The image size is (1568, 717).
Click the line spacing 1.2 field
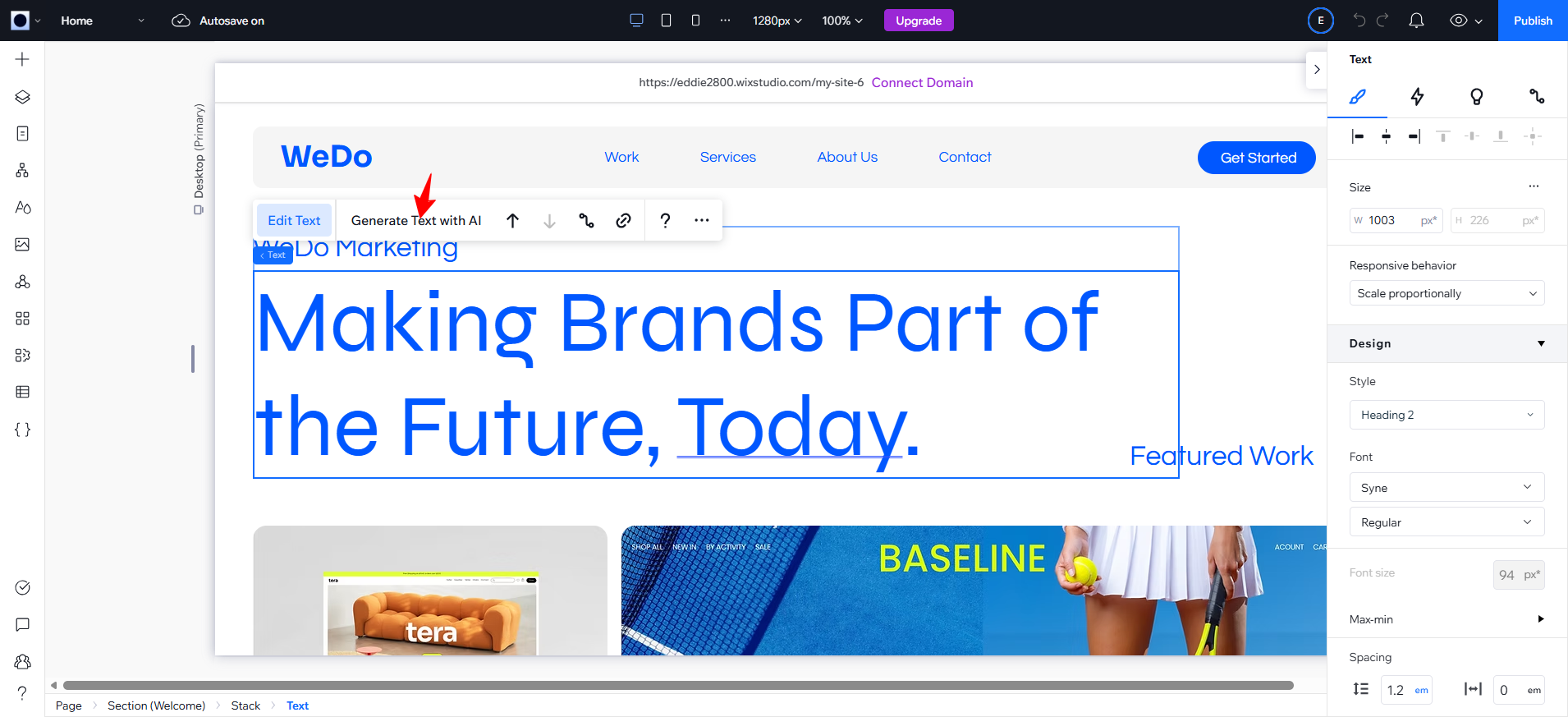[1406, 690]
